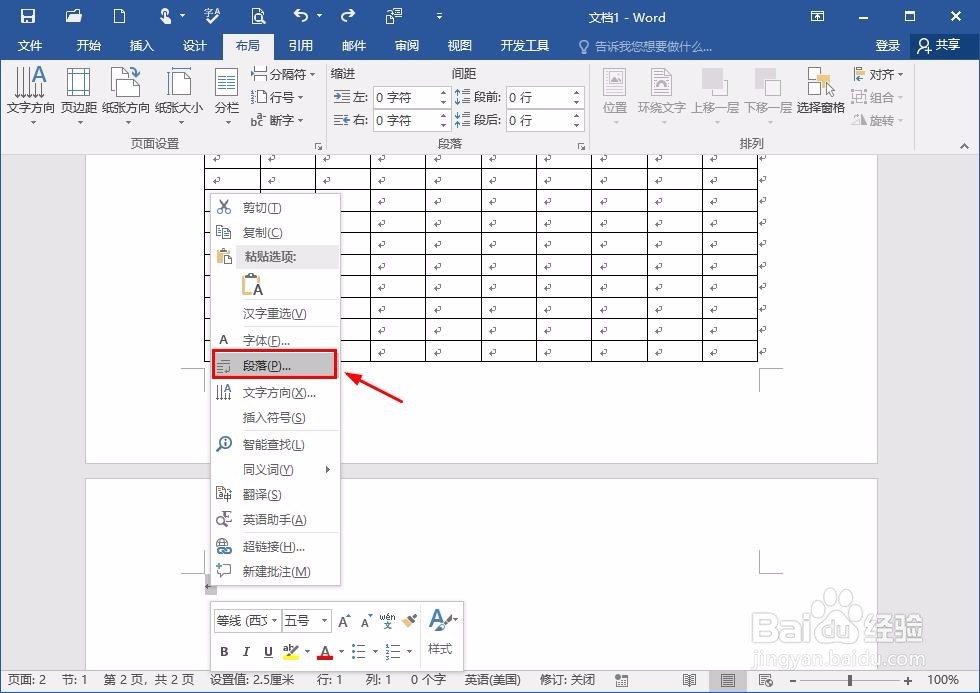980x693 pixels.
Task: Expand the 同义词 (Synonyms) submenu
Action: [270, 468]
